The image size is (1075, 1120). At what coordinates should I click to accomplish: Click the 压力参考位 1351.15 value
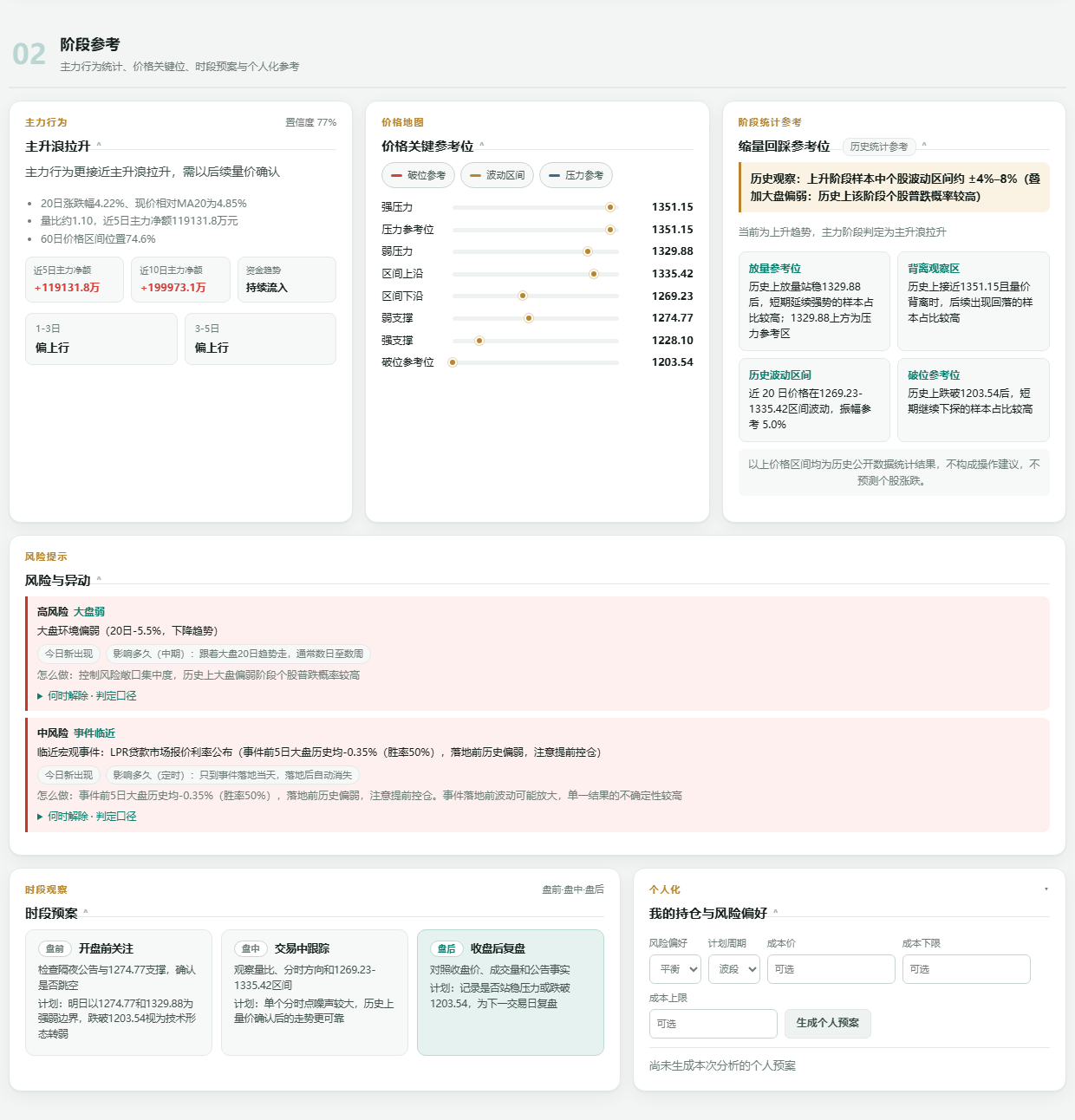(x=673, y=230)
